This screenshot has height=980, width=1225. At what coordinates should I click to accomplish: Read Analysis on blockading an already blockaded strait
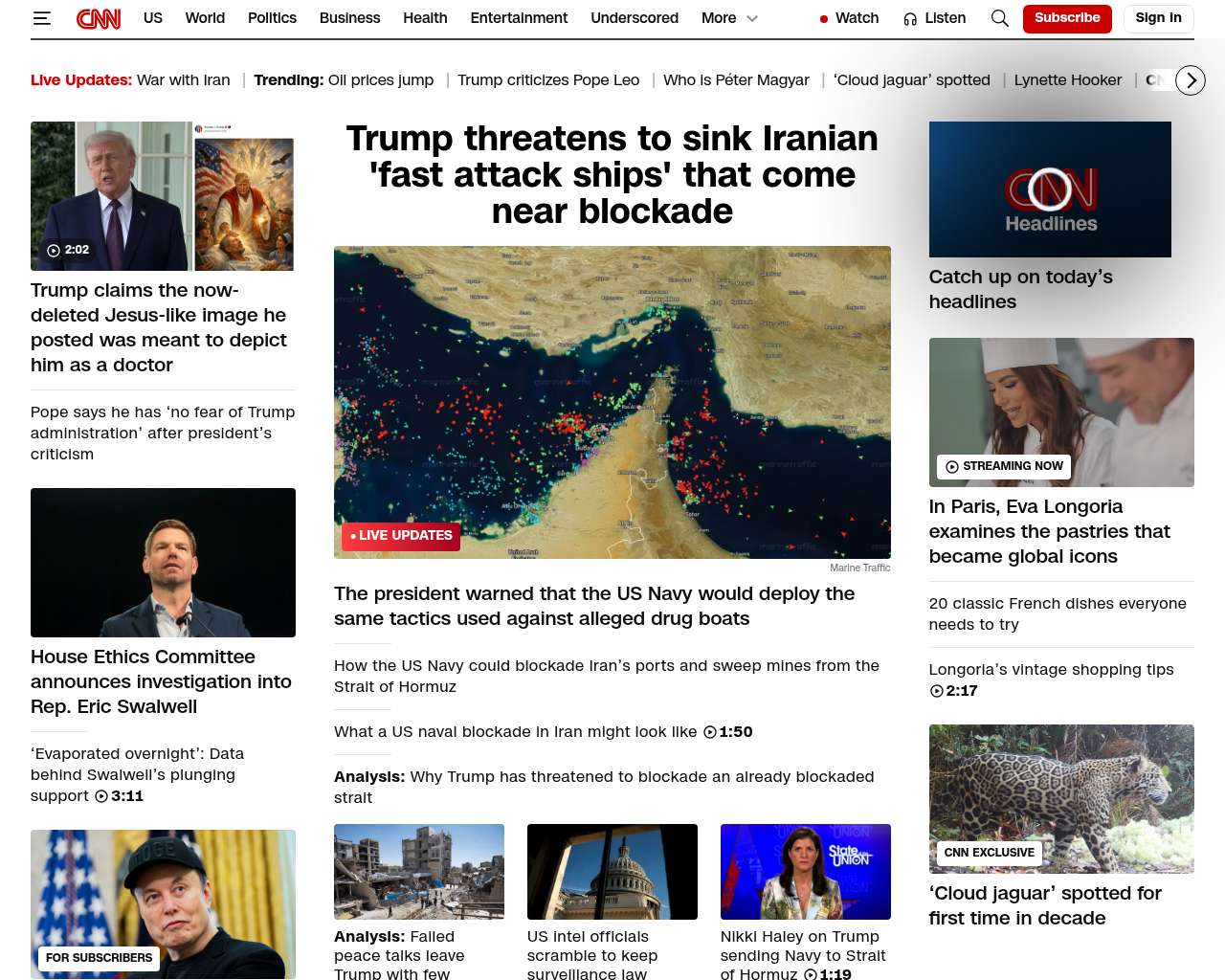(604, 788)
